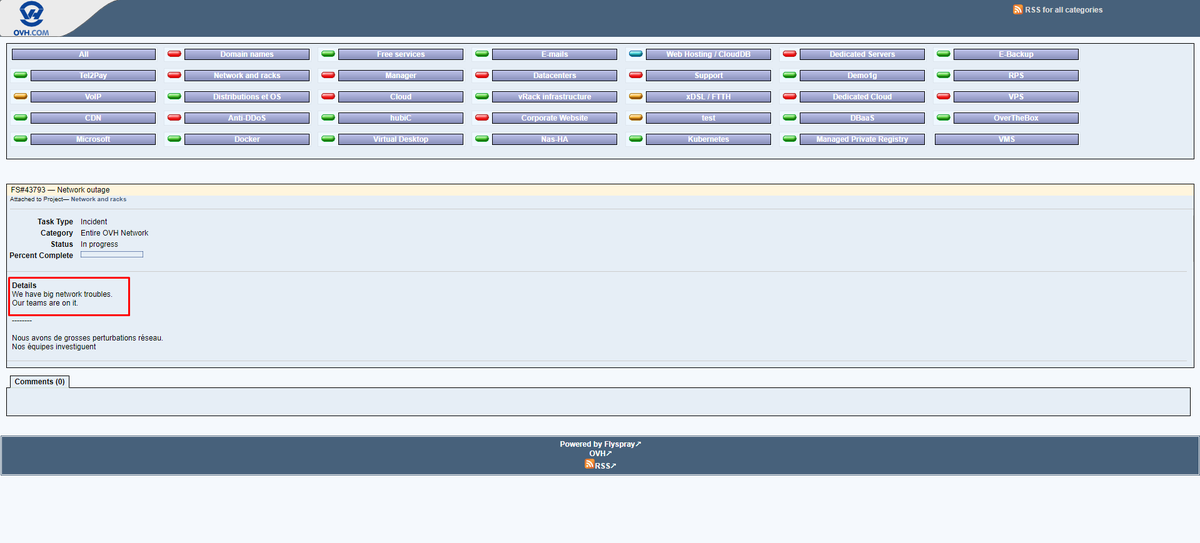Click the green status indicator beside Tel2Pay
This screenshot has height=543, width=1200.
(x=20, y=75)
